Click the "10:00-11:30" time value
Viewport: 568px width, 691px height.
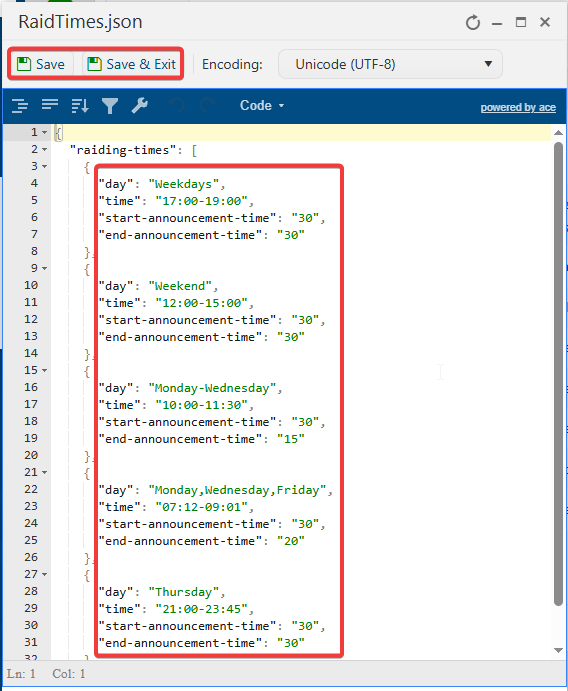pos(201,405)
